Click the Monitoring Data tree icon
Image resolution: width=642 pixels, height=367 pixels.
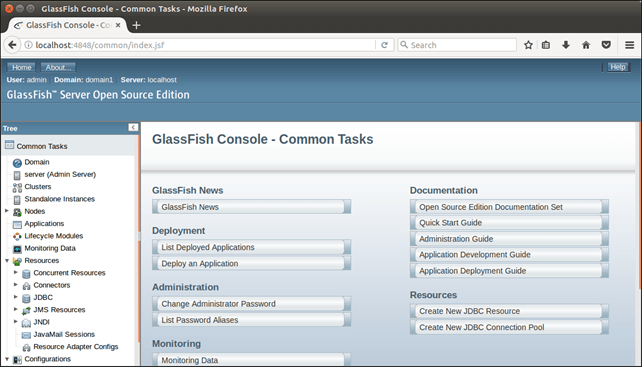tap(17, 249)
